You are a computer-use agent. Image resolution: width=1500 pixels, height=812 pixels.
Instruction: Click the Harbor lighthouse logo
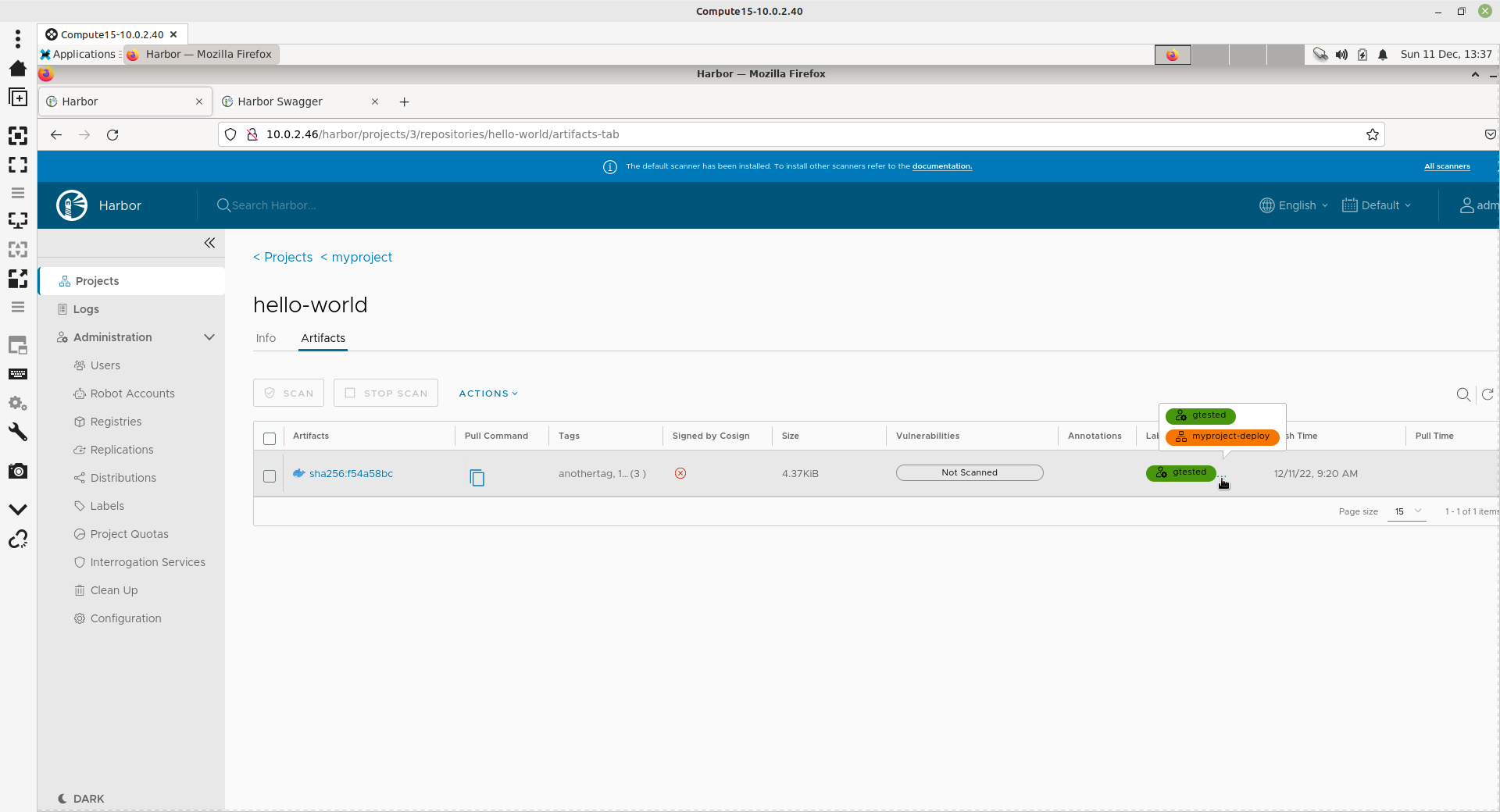(x=72, y=205)
